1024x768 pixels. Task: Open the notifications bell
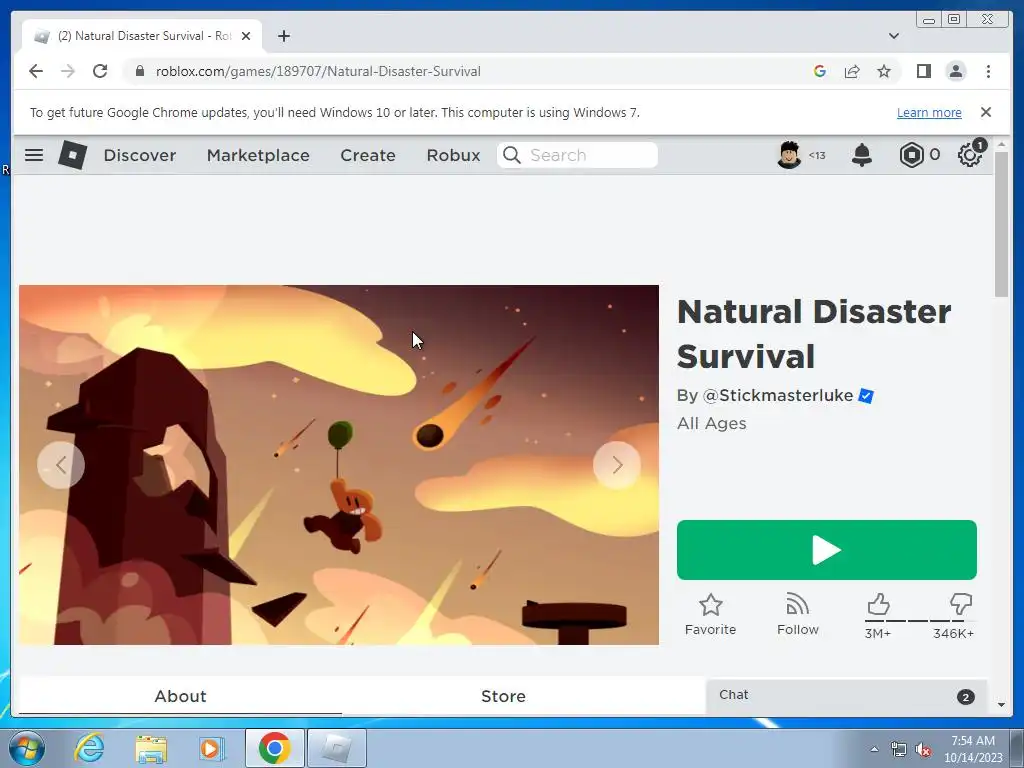(862, 155)
